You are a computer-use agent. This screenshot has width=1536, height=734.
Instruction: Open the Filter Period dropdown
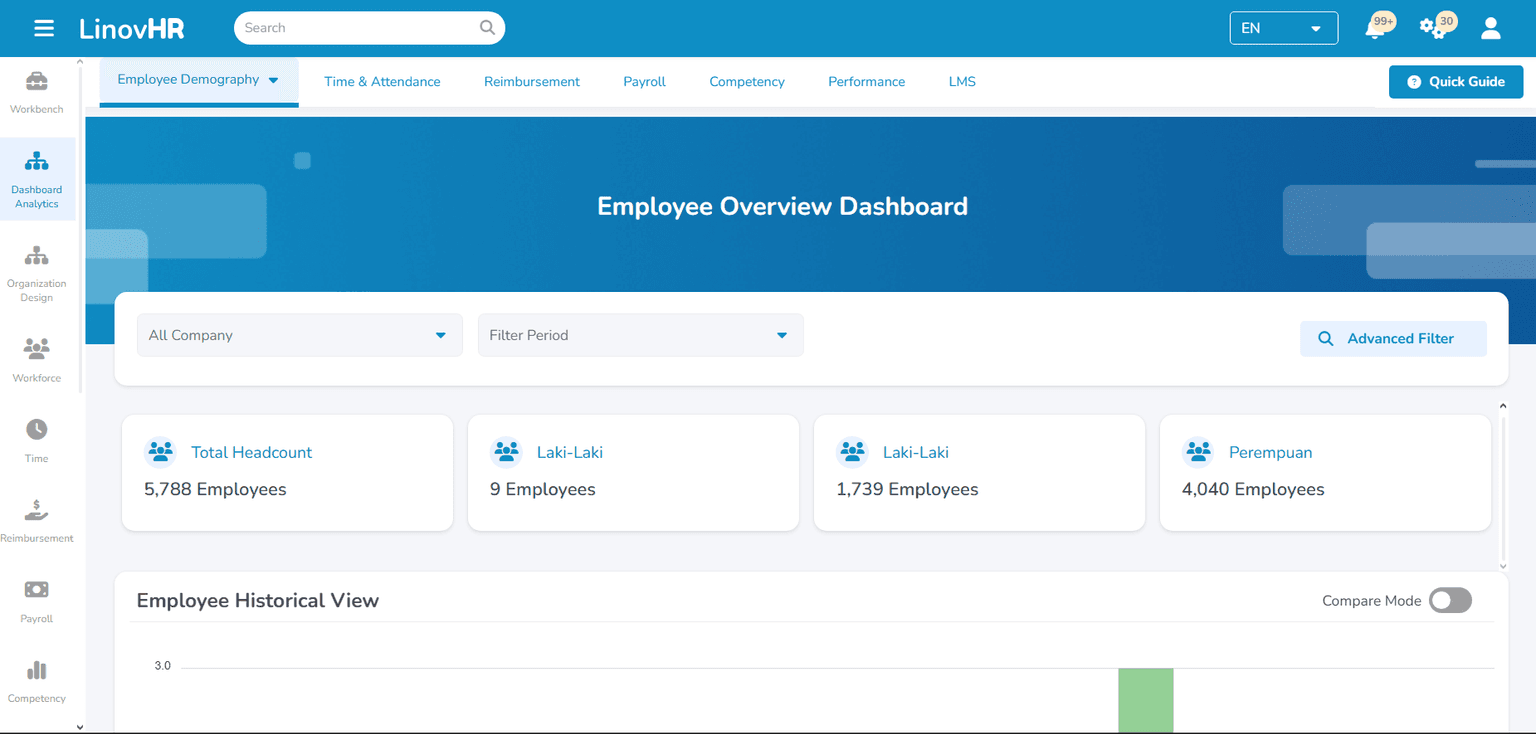click(x=641, y=335)
